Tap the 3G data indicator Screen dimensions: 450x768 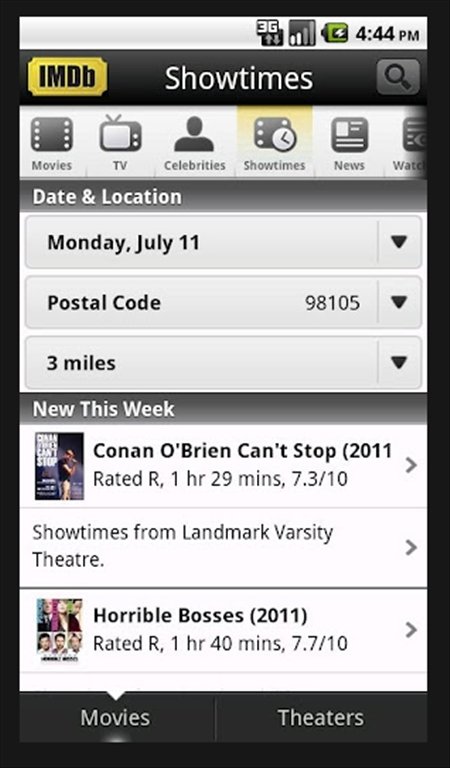coord(270,33)
